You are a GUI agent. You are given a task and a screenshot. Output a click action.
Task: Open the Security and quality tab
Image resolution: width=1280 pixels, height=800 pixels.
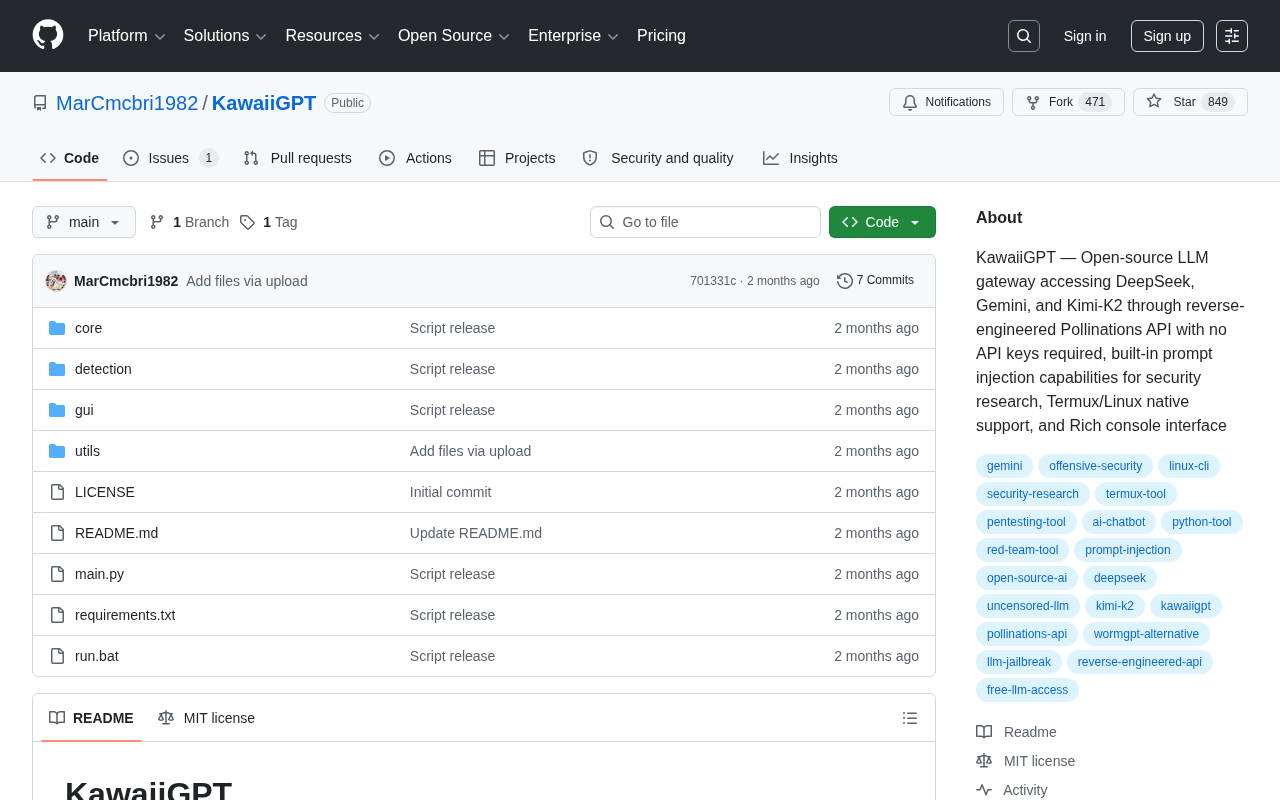[658, 158]
